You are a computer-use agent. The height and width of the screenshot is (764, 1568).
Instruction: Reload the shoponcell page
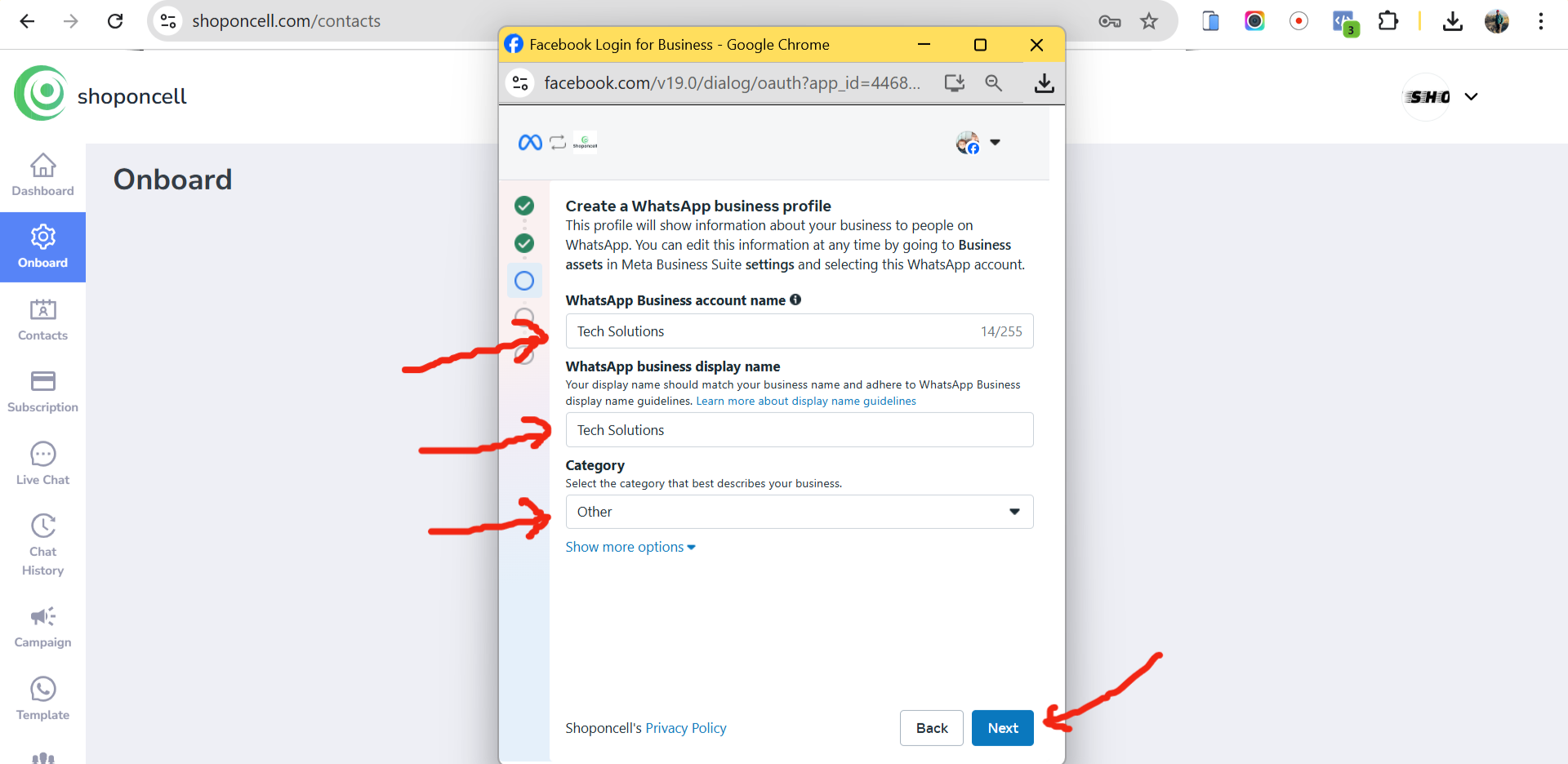point(115,21)
